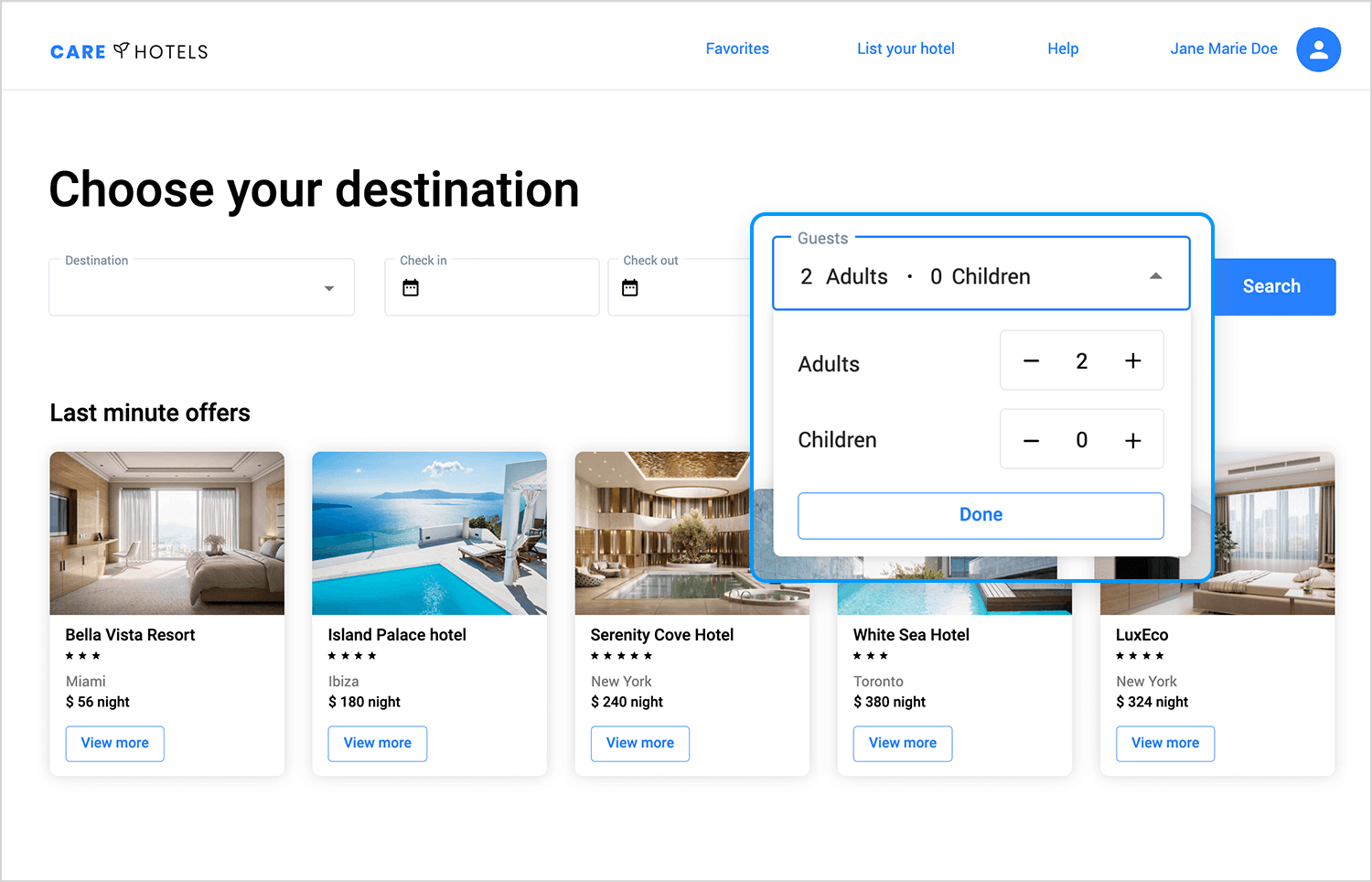View more for Serenity Cove Hotel
Screen dimensions: 1372x882
640,743
